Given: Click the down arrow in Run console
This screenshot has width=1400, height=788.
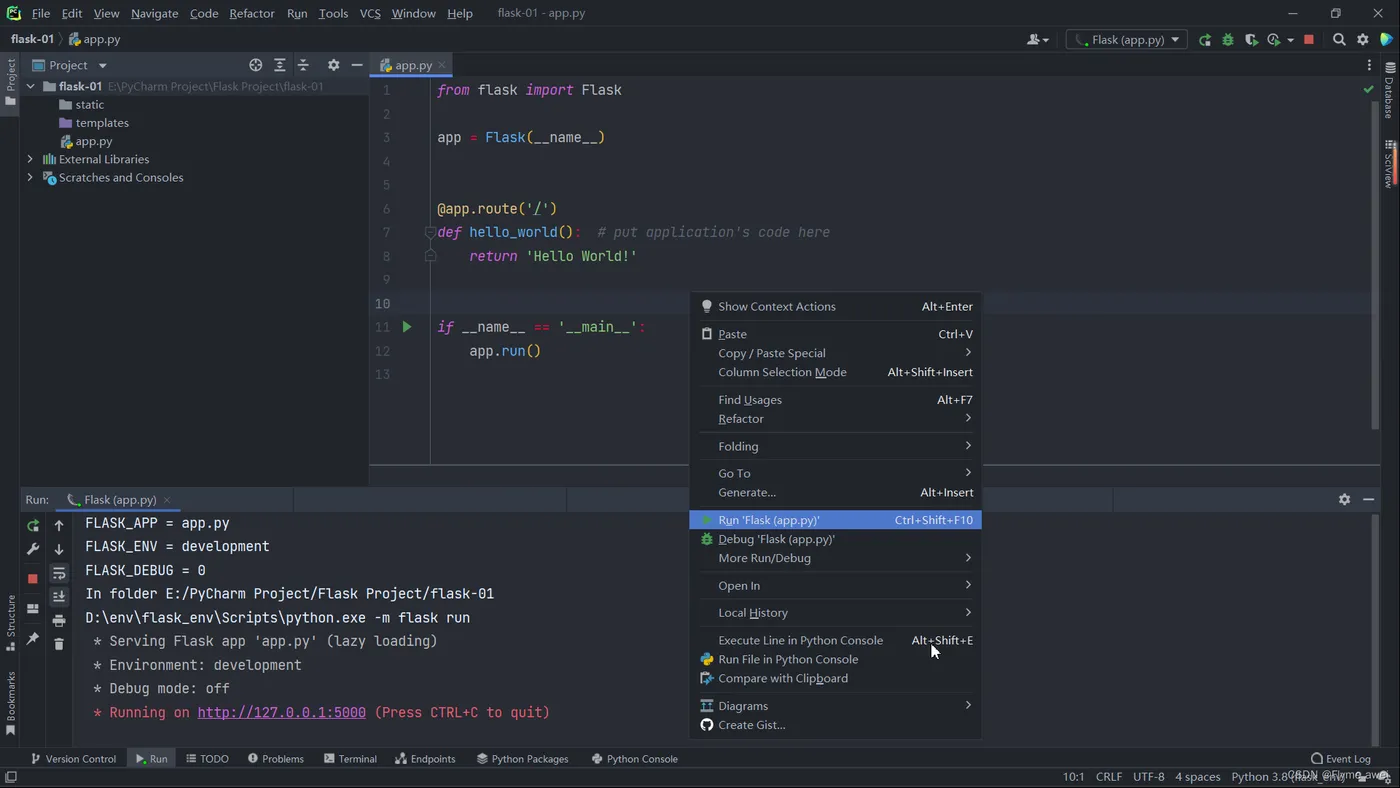Looking at the screenshot, I should [59, 549].
